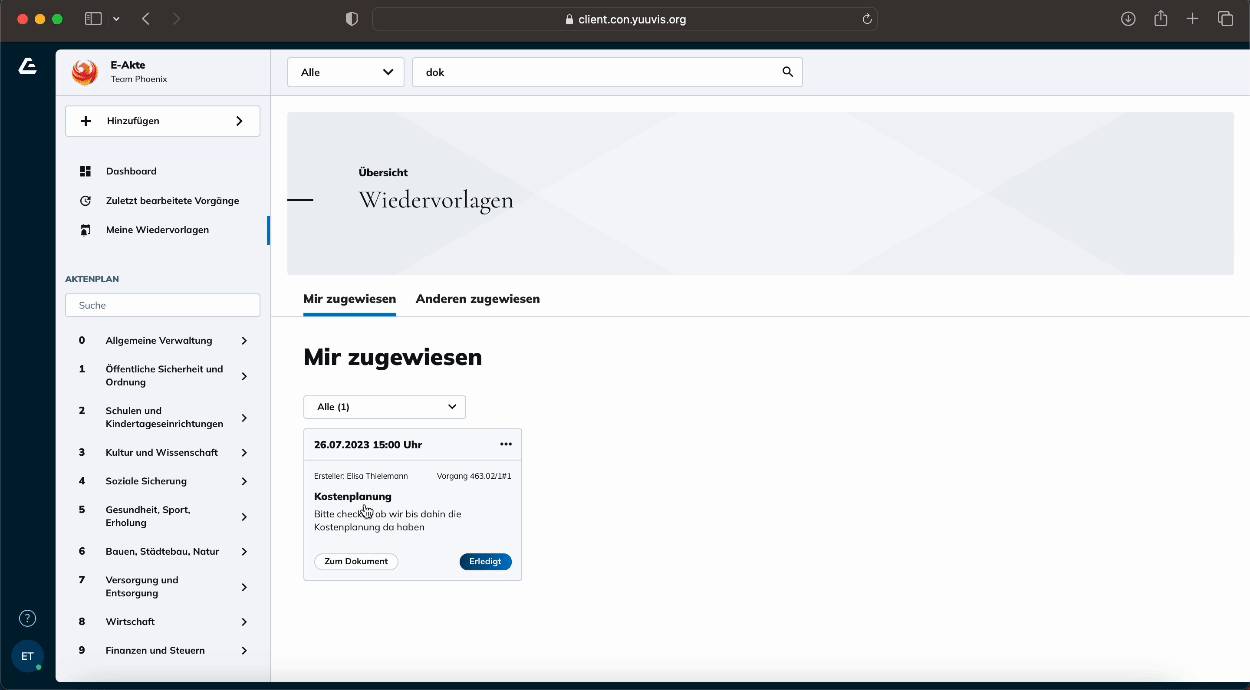This screenshot has width=1250, height=690.
Task: Open Safari downloads icon
Action: (x=1128, y=19)
